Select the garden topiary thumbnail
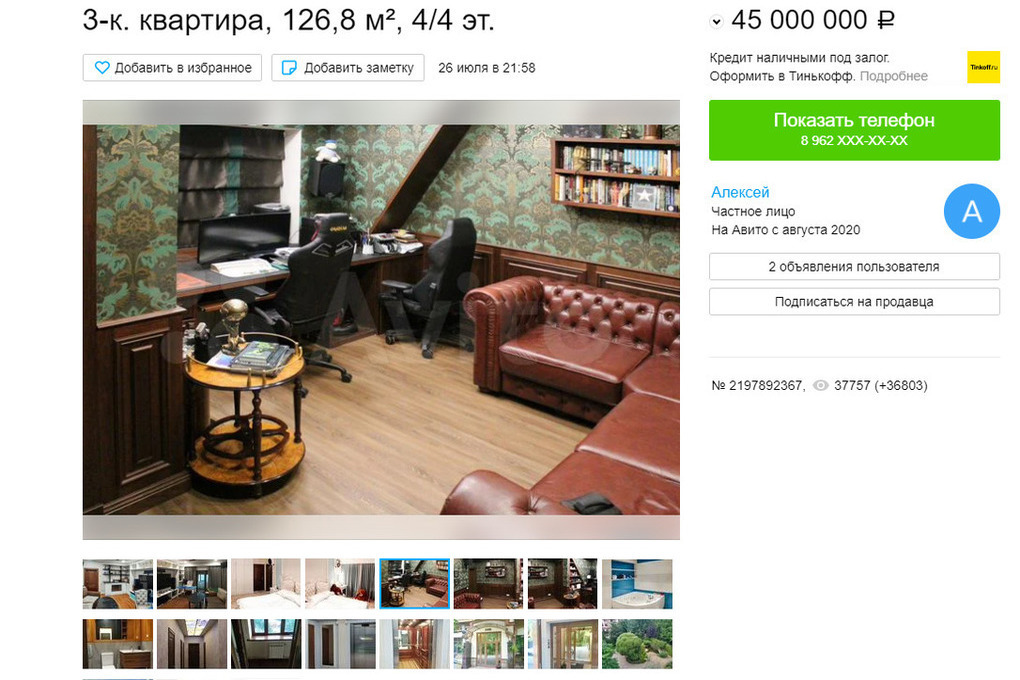 [x=637, y=644]
